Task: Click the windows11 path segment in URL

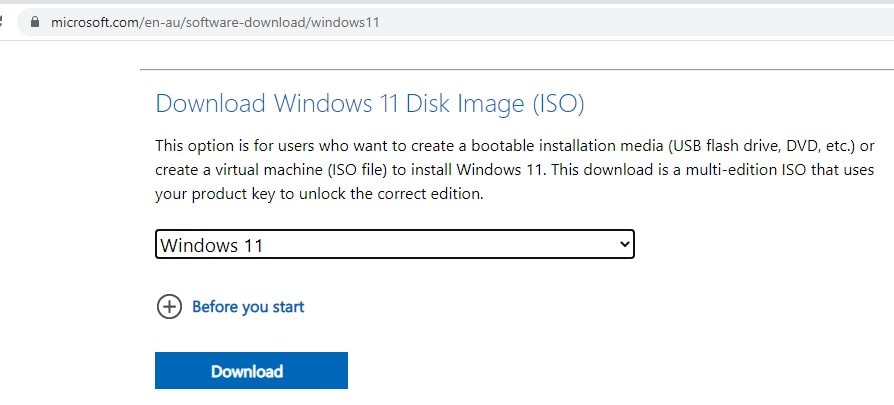Action: (347, 22)
